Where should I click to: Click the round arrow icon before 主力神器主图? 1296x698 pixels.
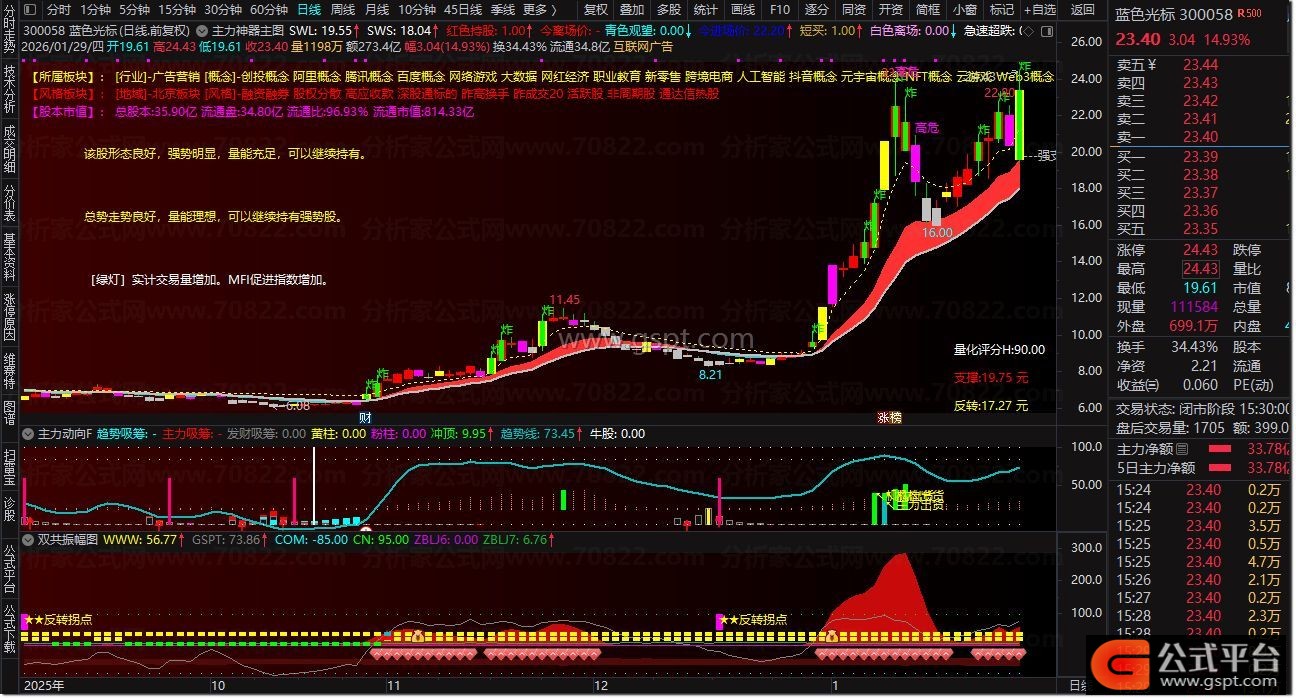tap(203, 31)
